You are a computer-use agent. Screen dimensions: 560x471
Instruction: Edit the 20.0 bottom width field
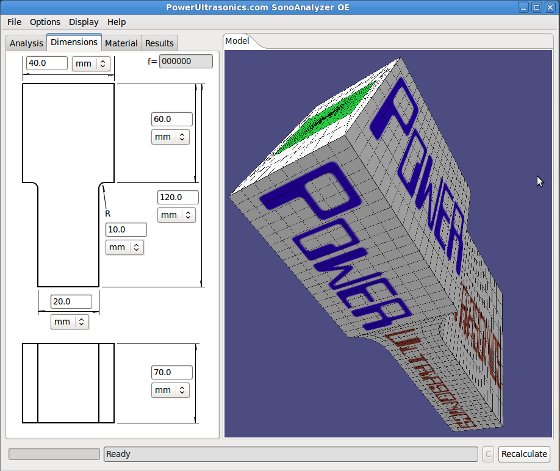71,302
